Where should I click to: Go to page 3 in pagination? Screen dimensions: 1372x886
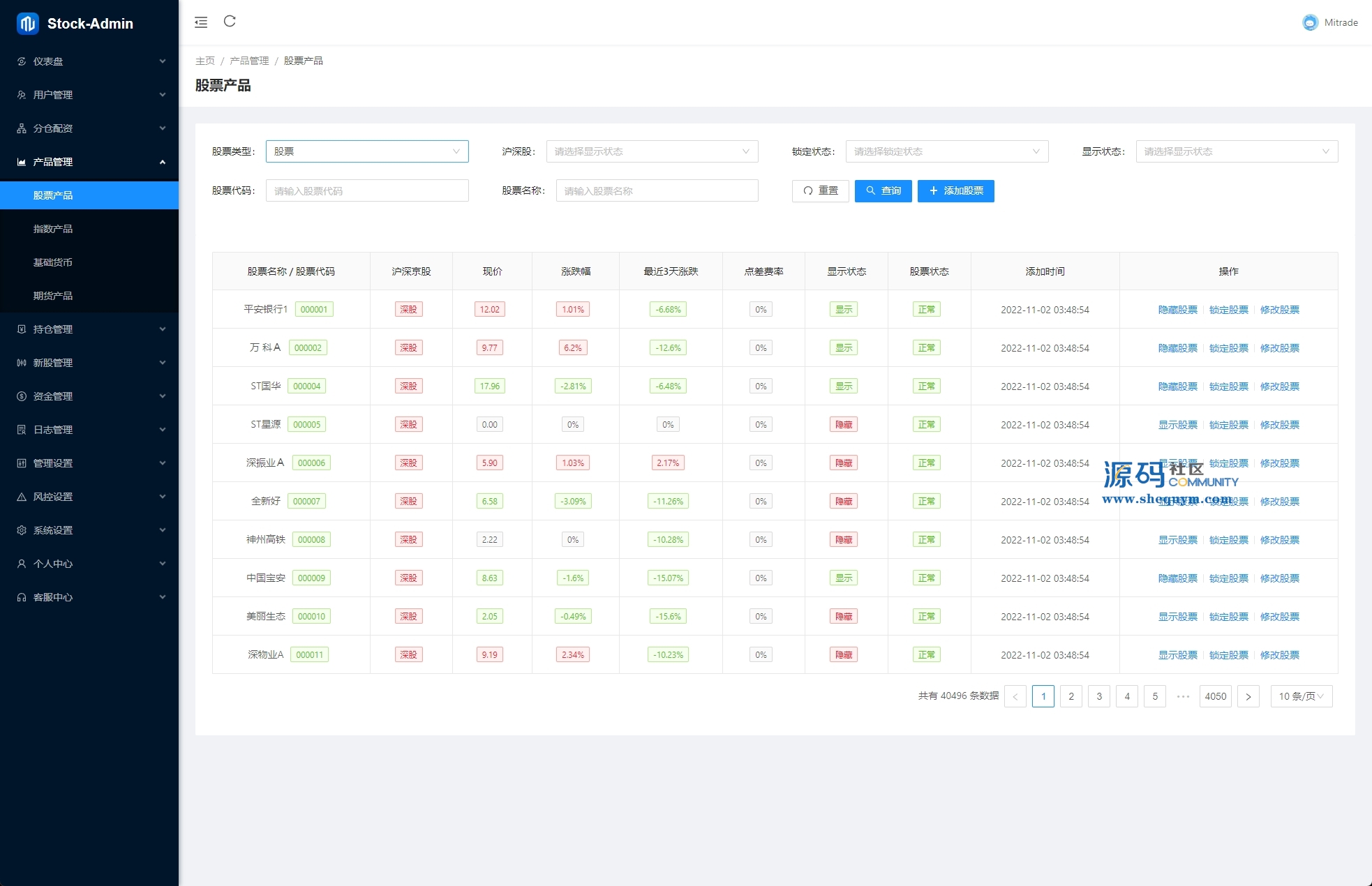tap(1099, 696)
